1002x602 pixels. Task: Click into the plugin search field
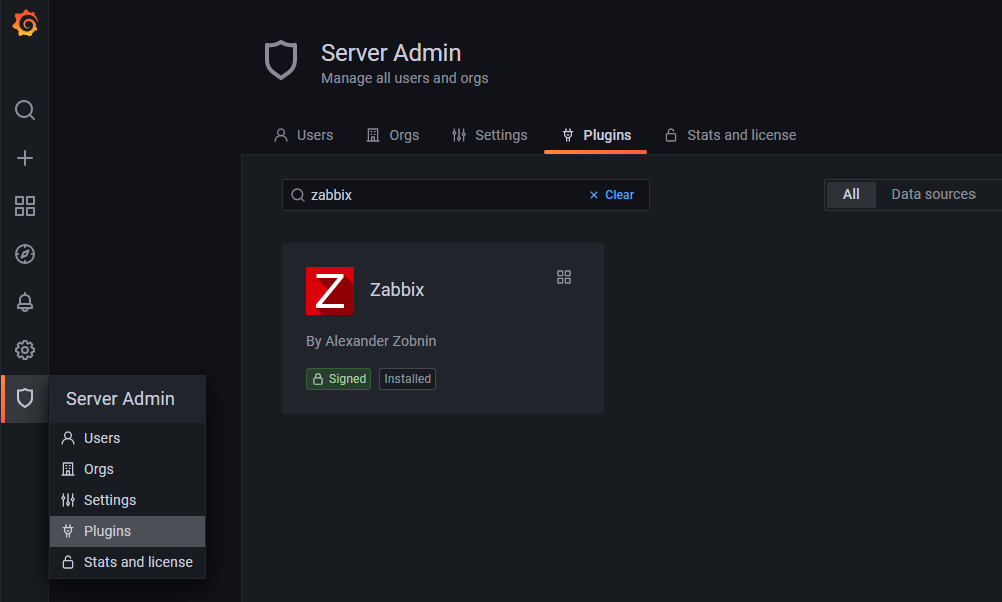pos(466,195)
